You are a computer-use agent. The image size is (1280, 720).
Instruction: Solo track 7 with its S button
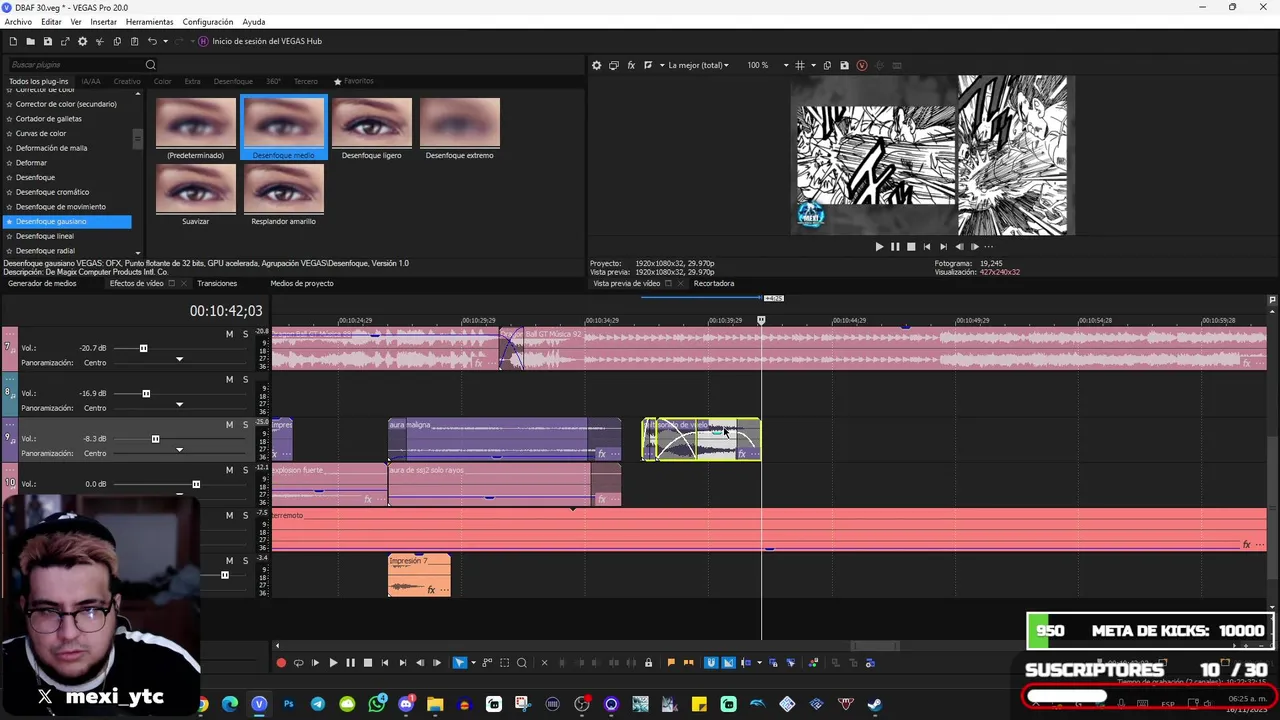(x=245, y=334)
